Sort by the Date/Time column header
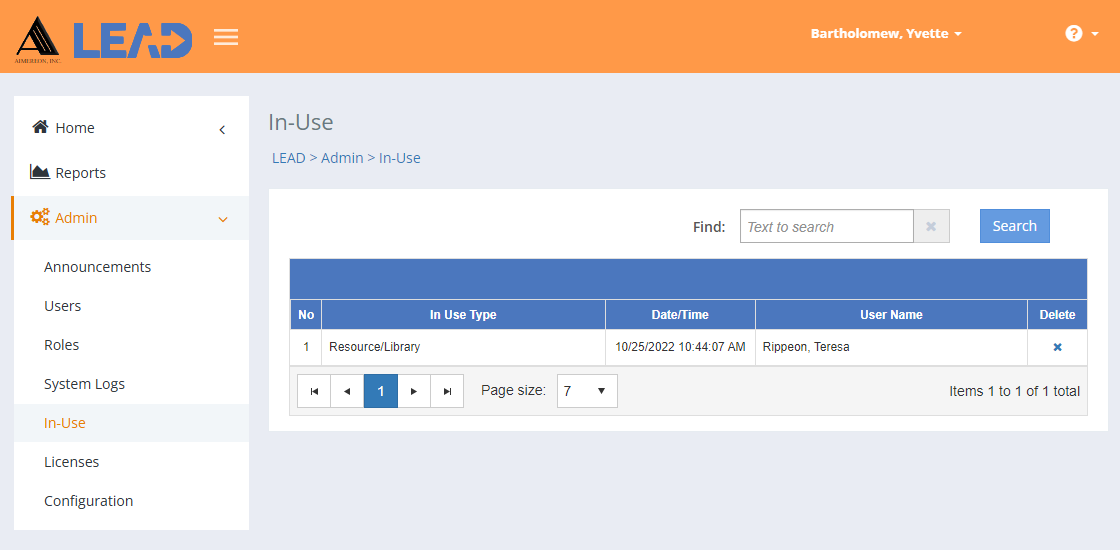 [x=680, y=314]
